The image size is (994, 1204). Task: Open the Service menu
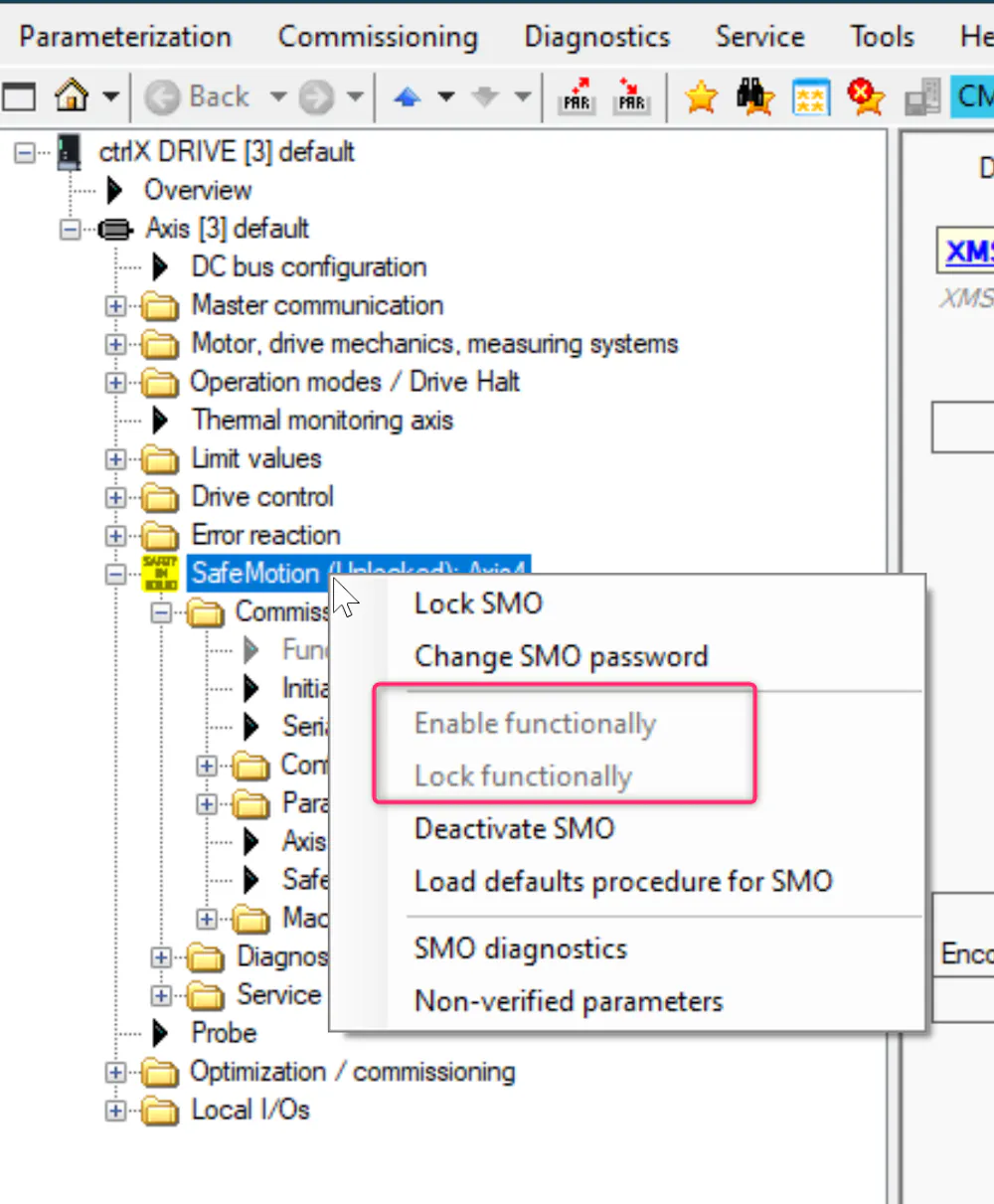click(759, 37)
